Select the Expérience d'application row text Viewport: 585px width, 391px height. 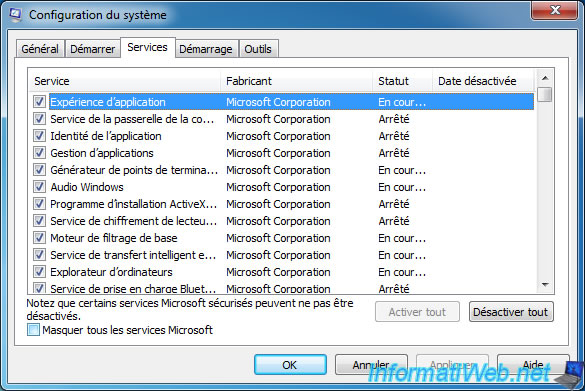(x=108, y=102)
